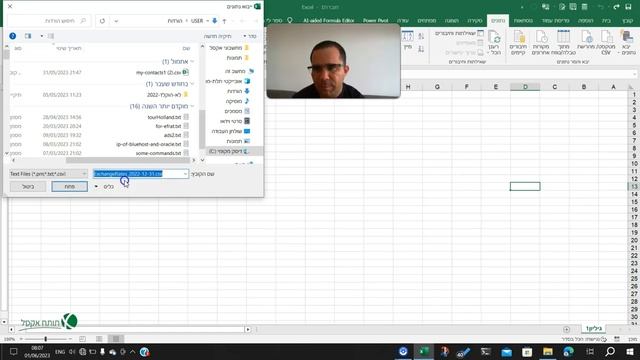Add a new sheet with plus icon

click(x=566, y=329)
